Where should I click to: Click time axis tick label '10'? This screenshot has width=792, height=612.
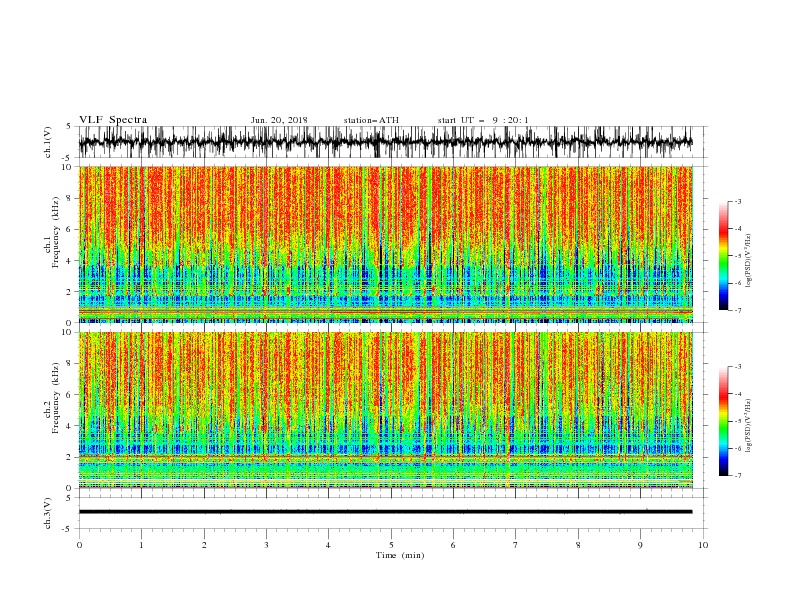(703, 545)
